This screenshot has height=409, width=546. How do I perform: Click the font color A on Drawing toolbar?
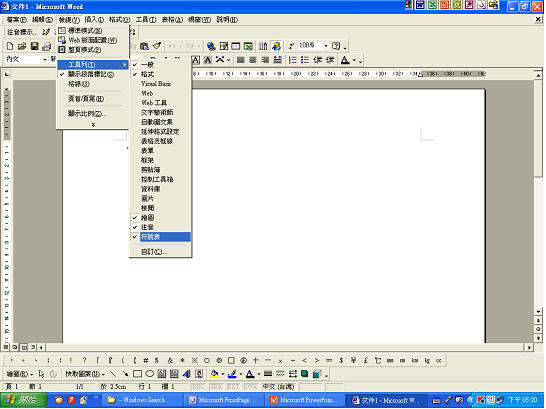250,374
